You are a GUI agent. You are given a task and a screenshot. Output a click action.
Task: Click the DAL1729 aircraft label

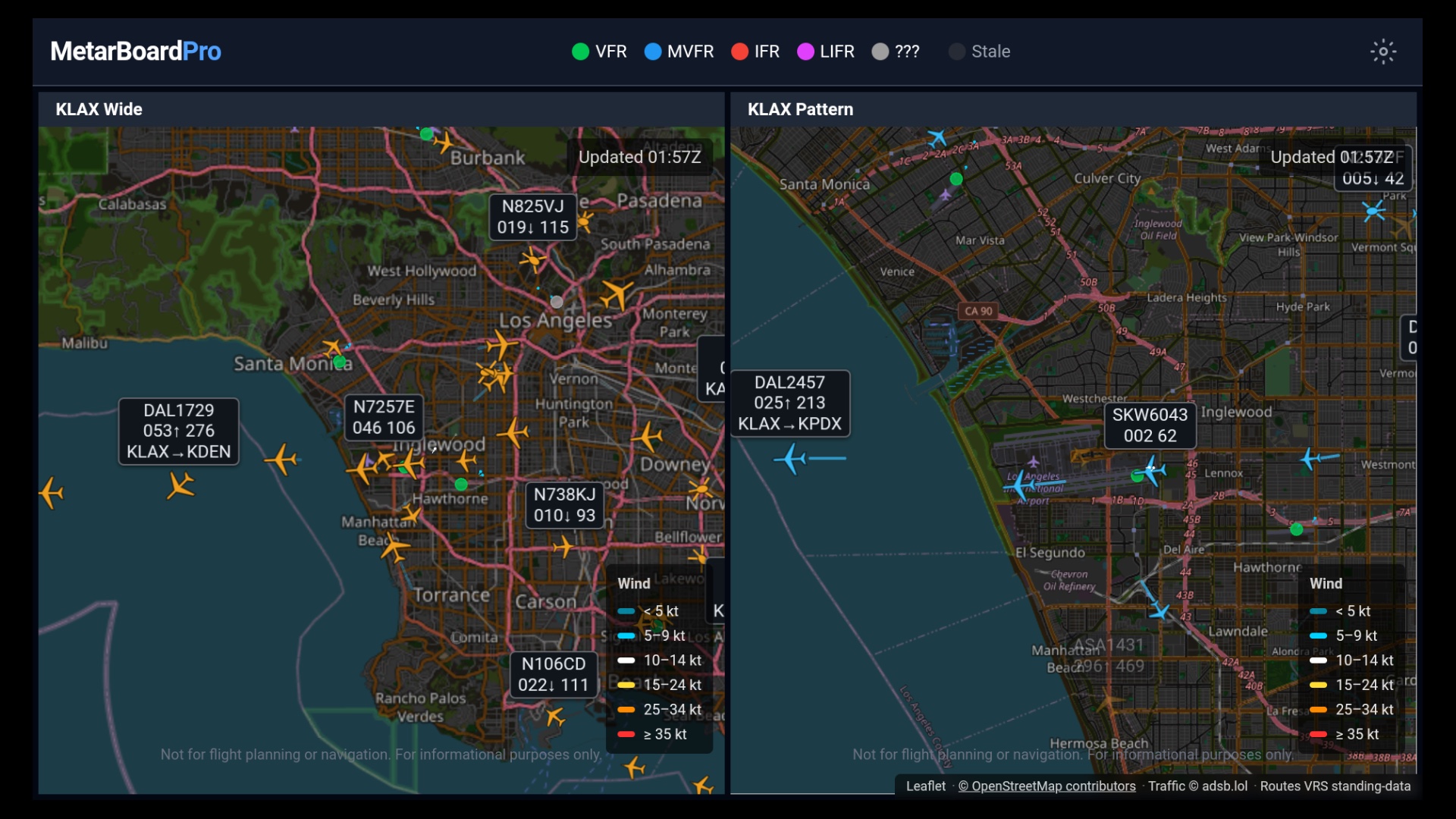179,431
